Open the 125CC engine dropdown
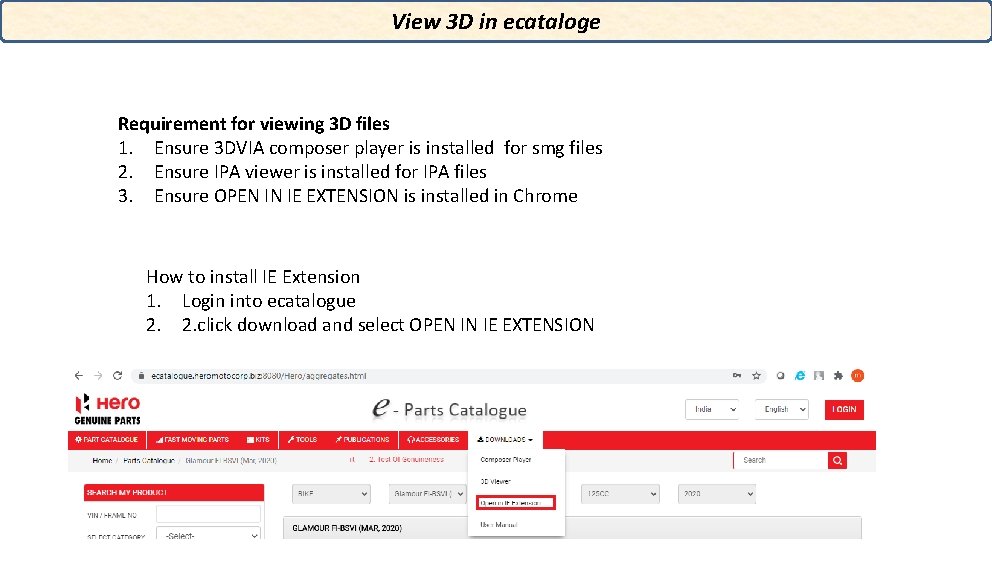This screenshot has height=567, width=992. click(620, 494)
